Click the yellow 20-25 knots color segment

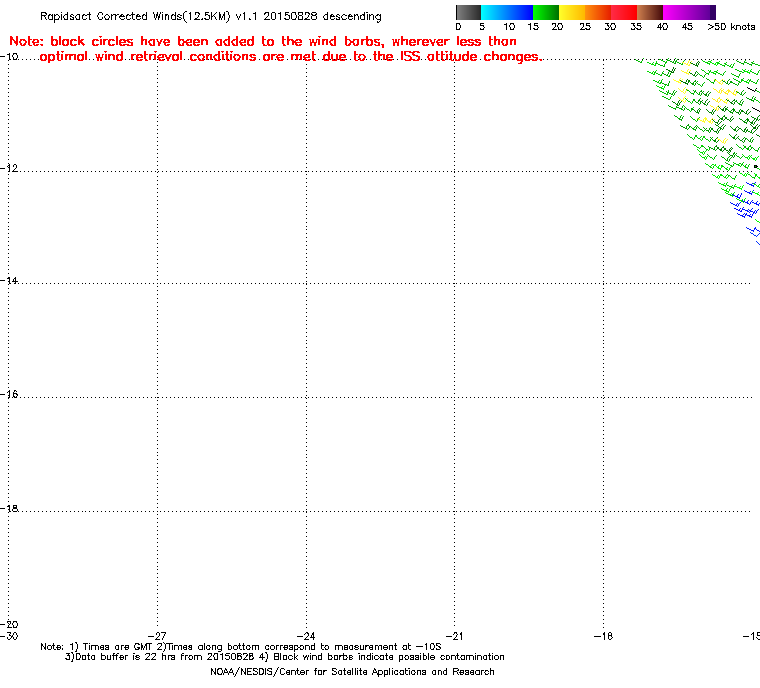point(572,12)
